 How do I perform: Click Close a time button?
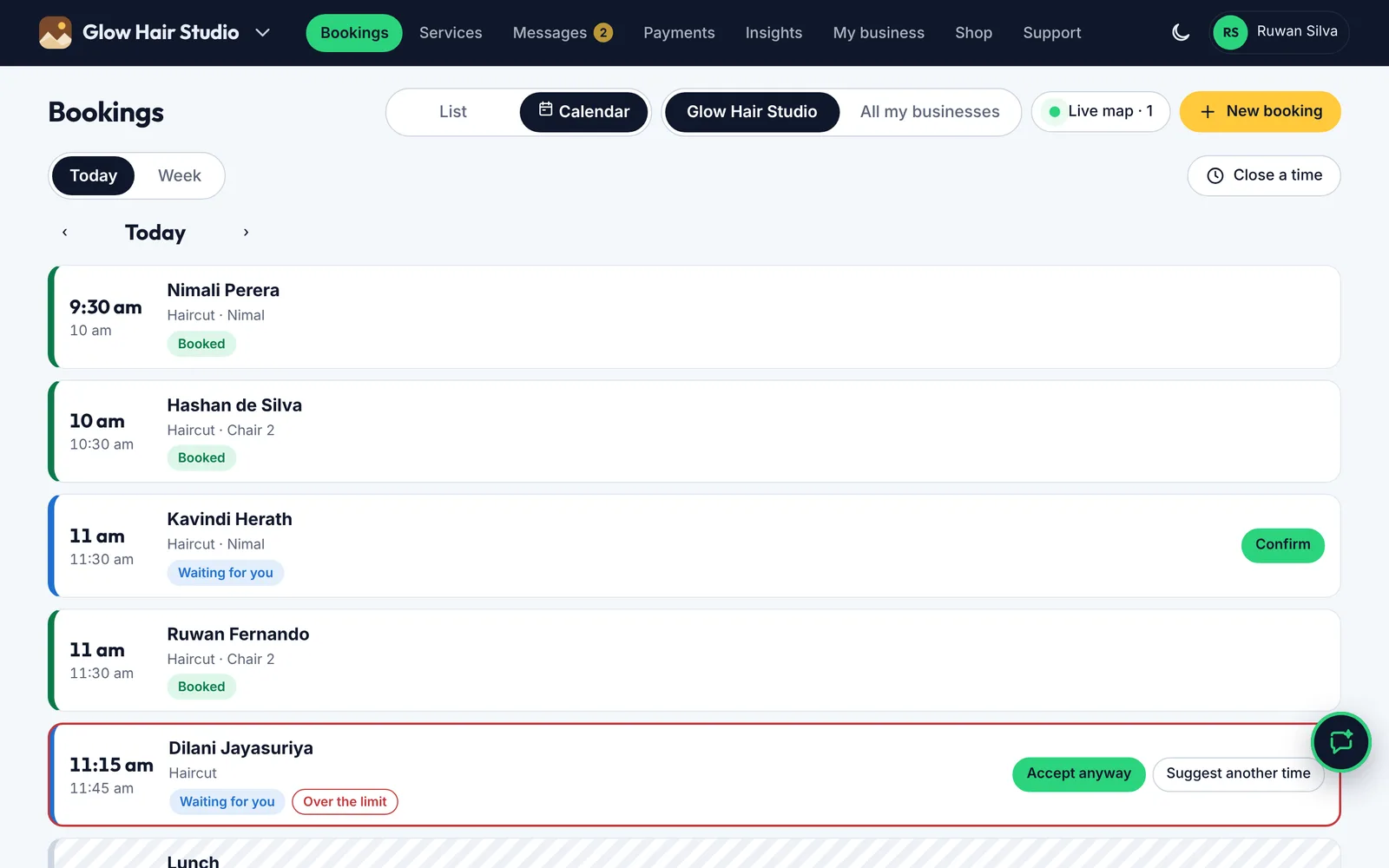pos(1264,176)
